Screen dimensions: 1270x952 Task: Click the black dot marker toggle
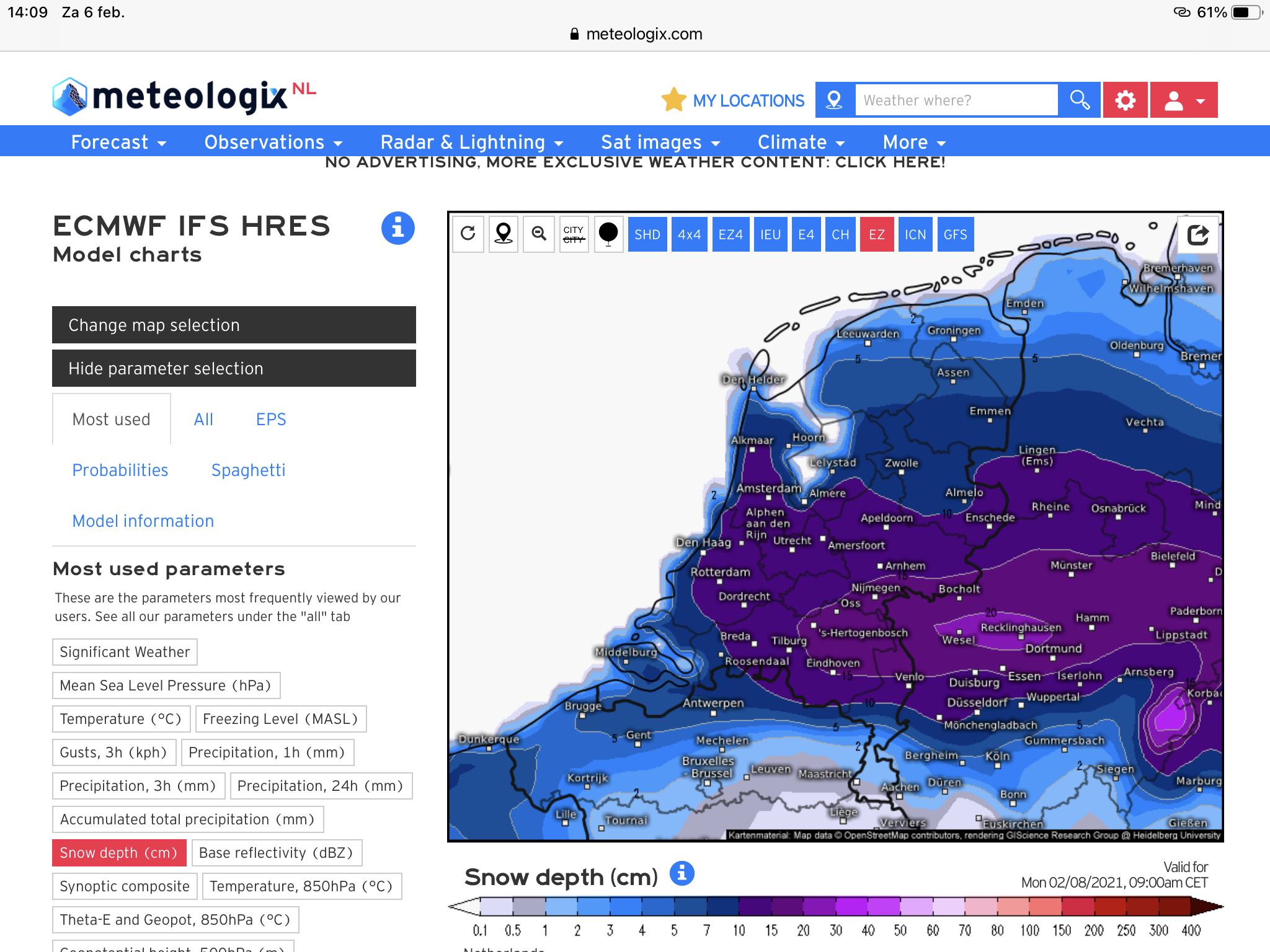click(x=609, y=234)
